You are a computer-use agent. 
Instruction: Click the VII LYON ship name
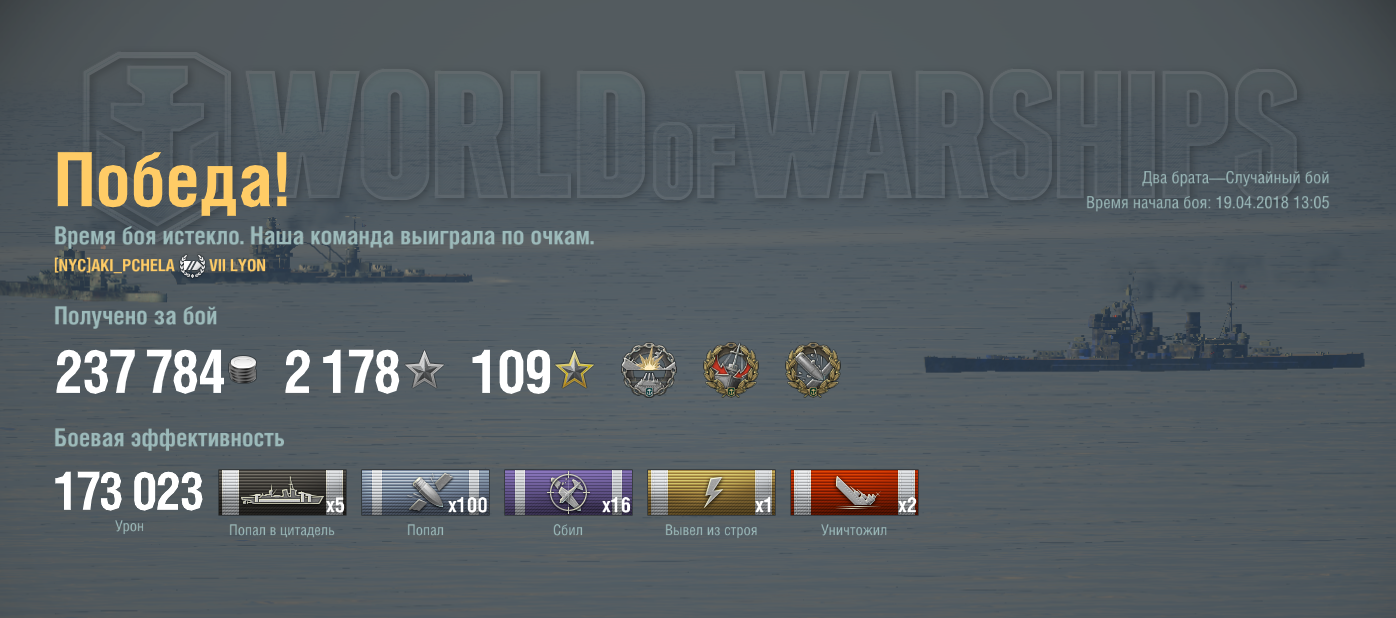tap(237, 265)
